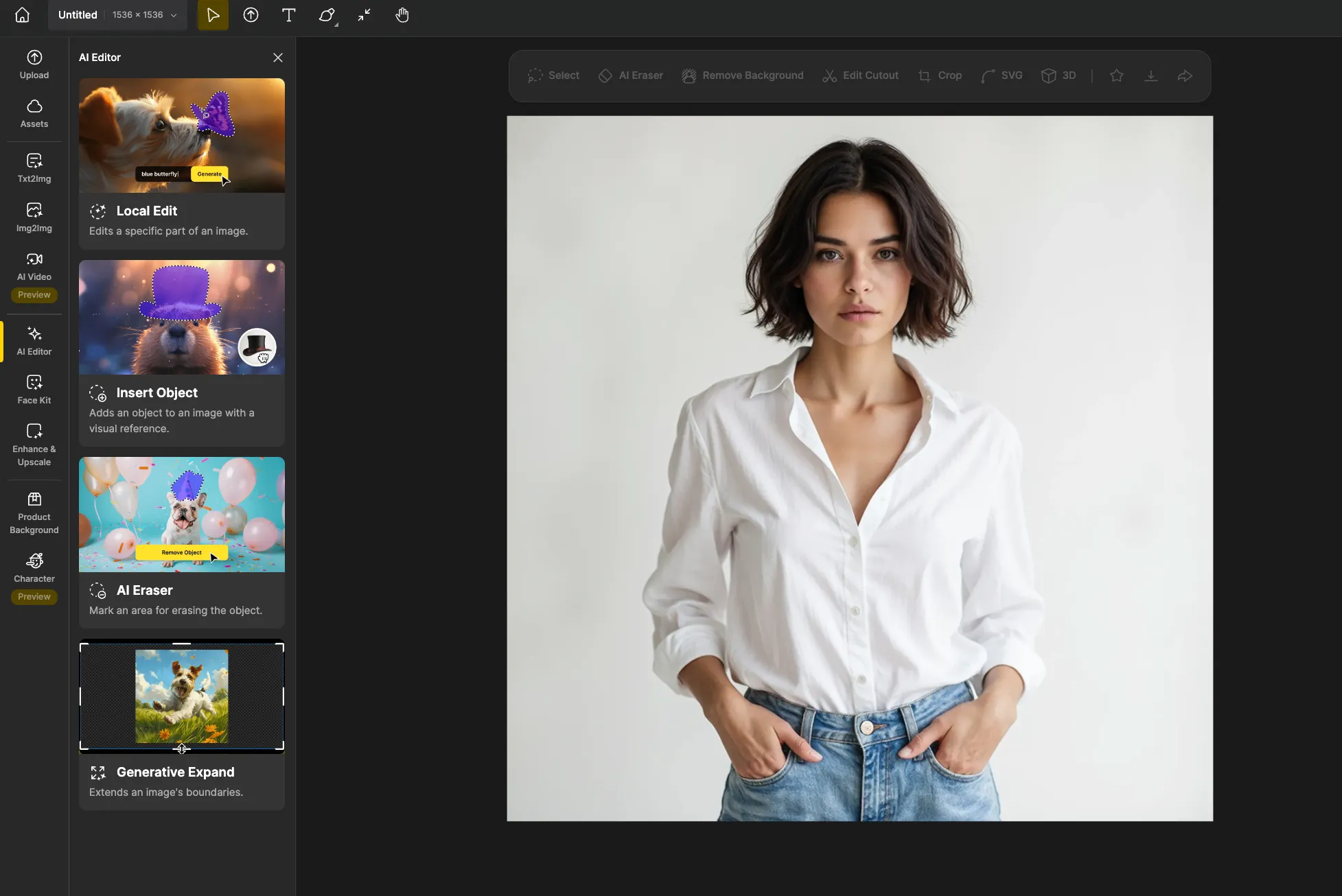Open AI Video in the sidebar
Screen dimensions: 1342x896
click(34, 267)
